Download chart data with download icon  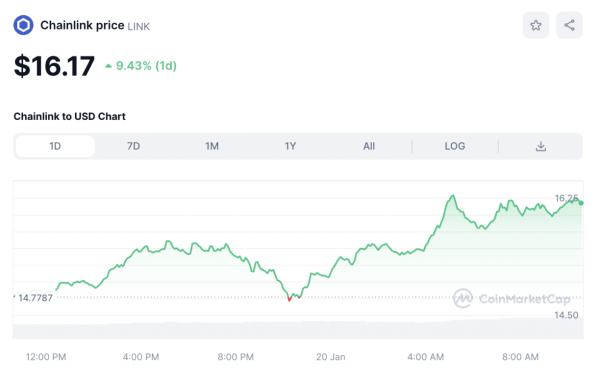pos(541,146)
